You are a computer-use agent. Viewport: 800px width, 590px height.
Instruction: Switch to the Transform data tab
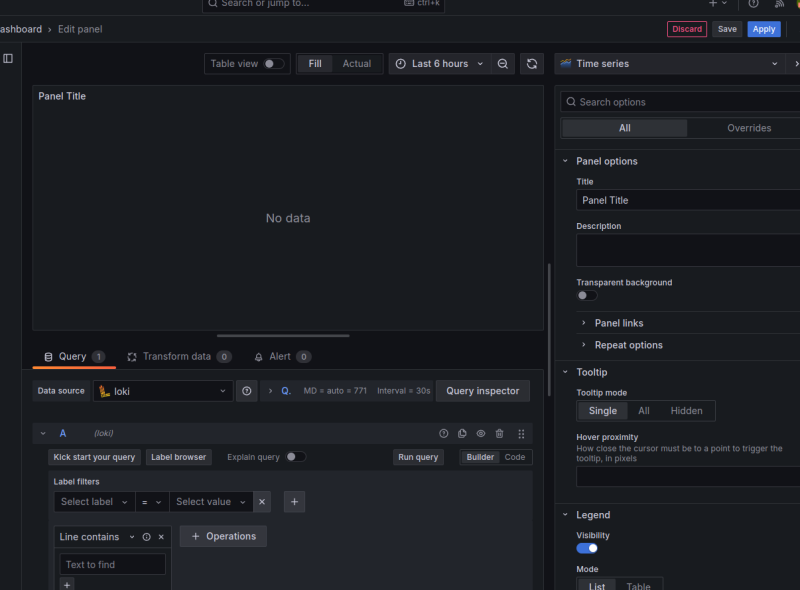178,357
